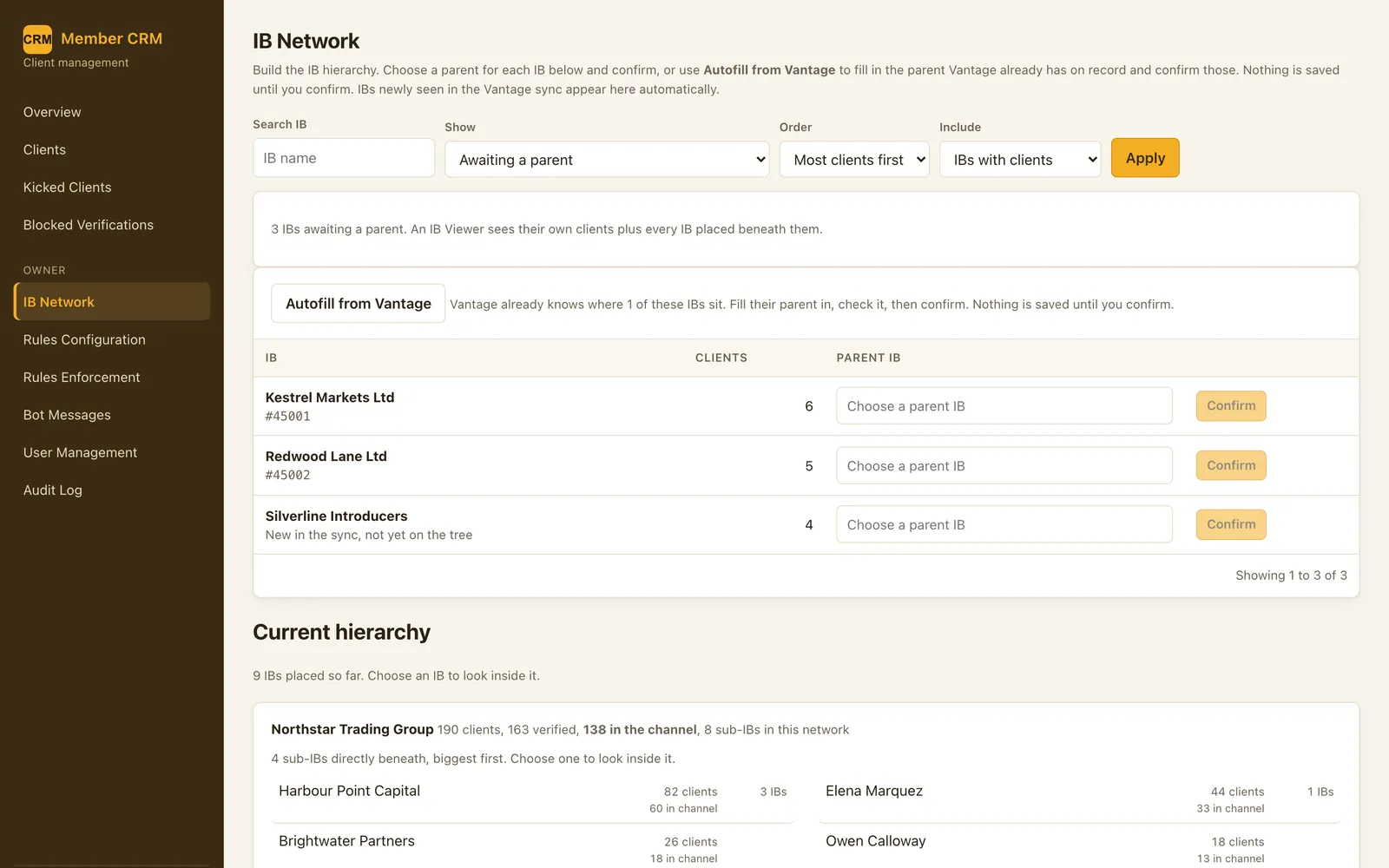Choose a parent IB for Redwood Lane Ltd
Viewport: 1389px width, 868px height.
pos(1004,466)
